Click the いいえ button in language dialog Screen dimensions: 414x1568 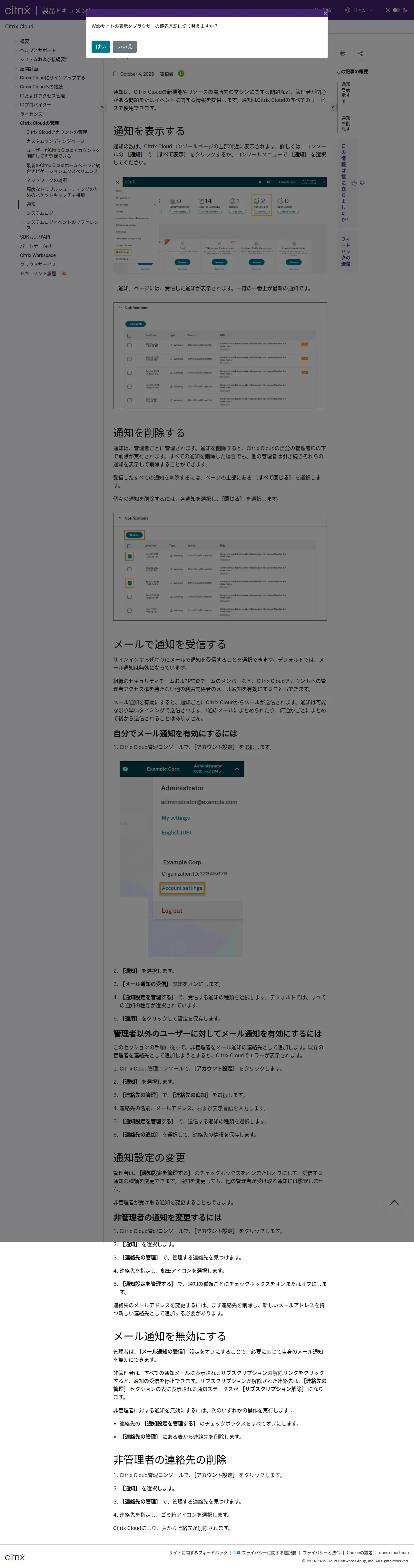tap(124, 46)
